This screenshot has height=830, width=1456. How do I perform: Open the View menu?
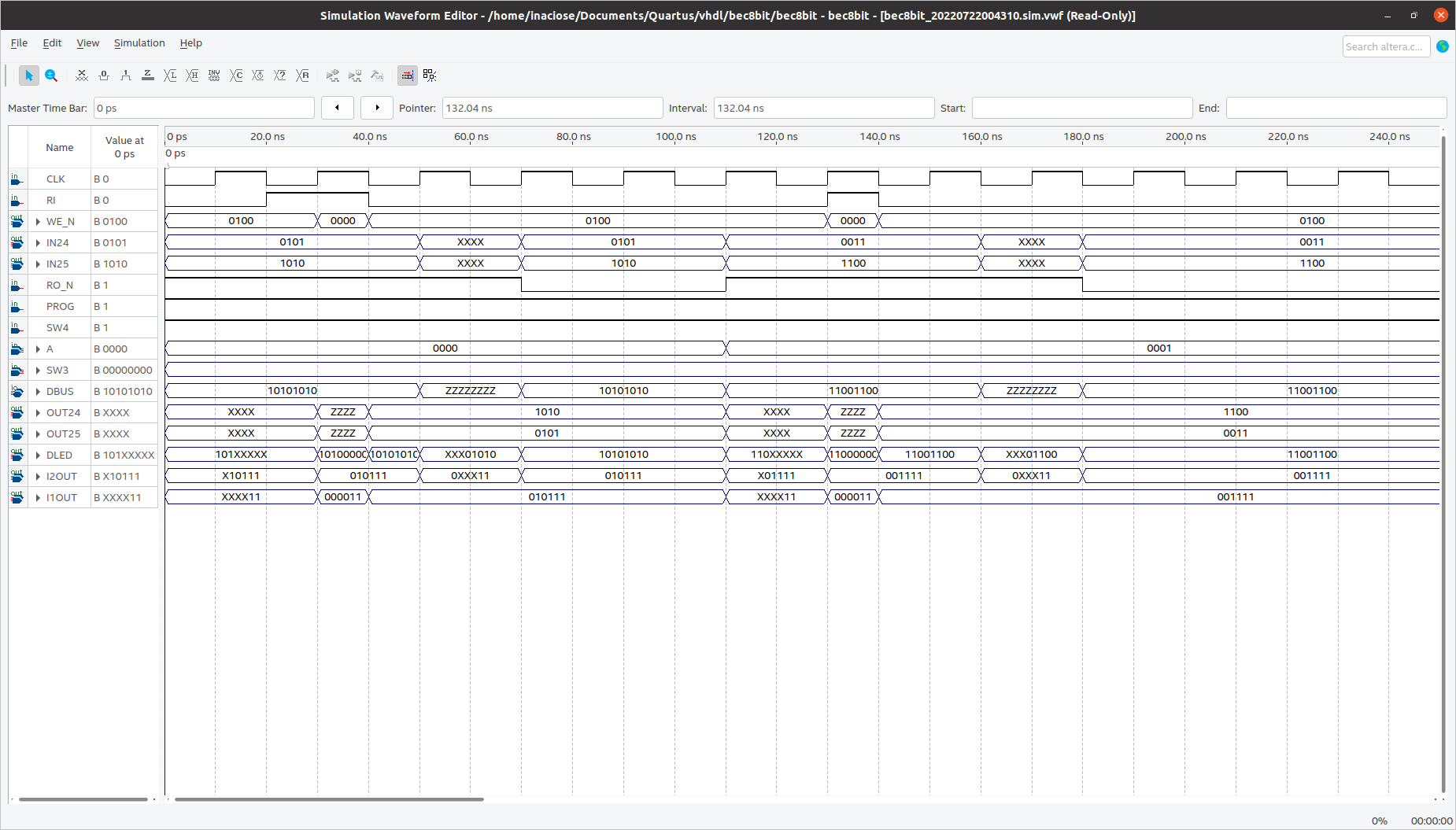tap(87, 43)
